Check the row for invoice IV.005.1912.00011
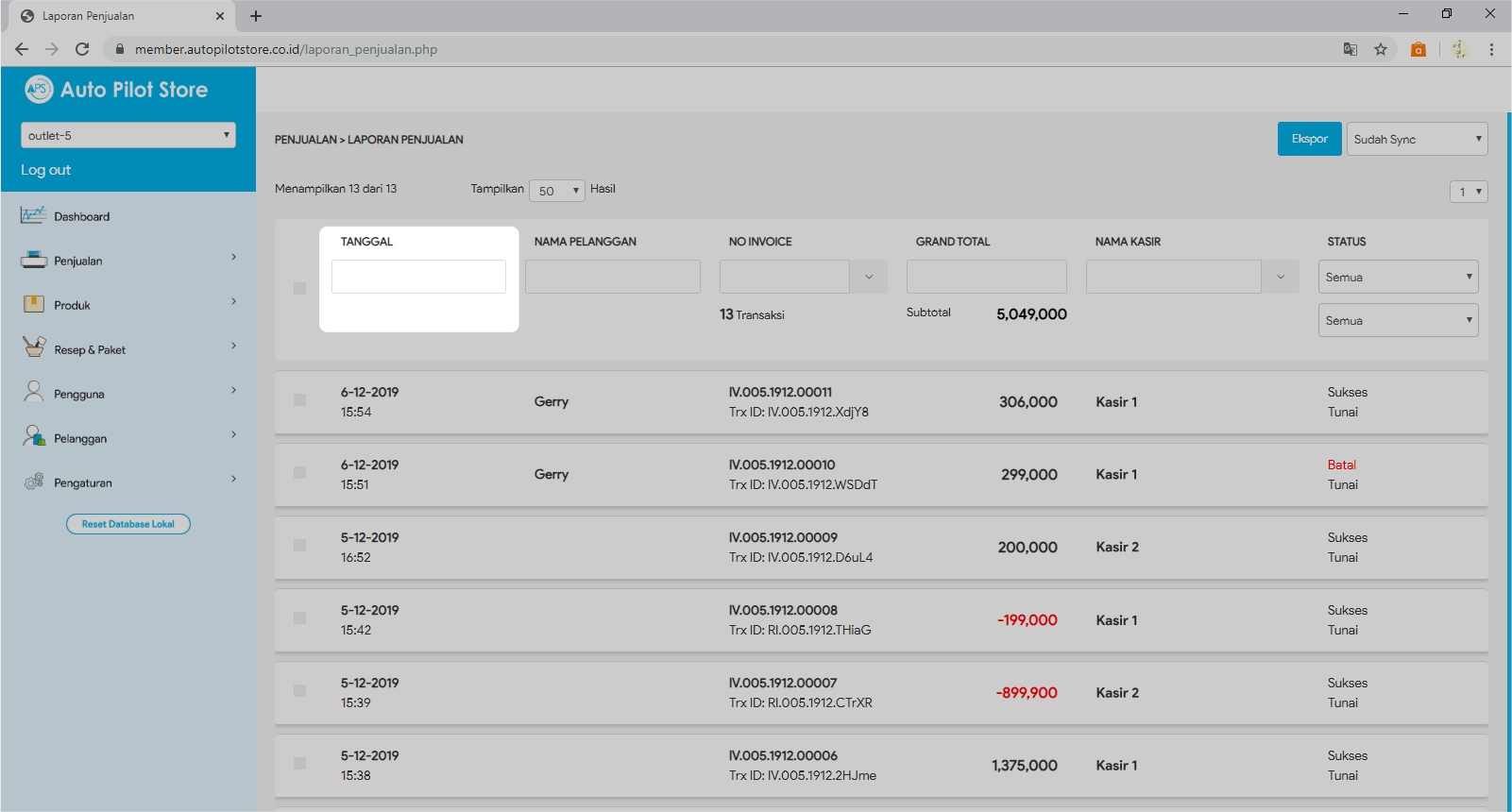Viewport: 1512px width, 812px height. click(299, 400)
